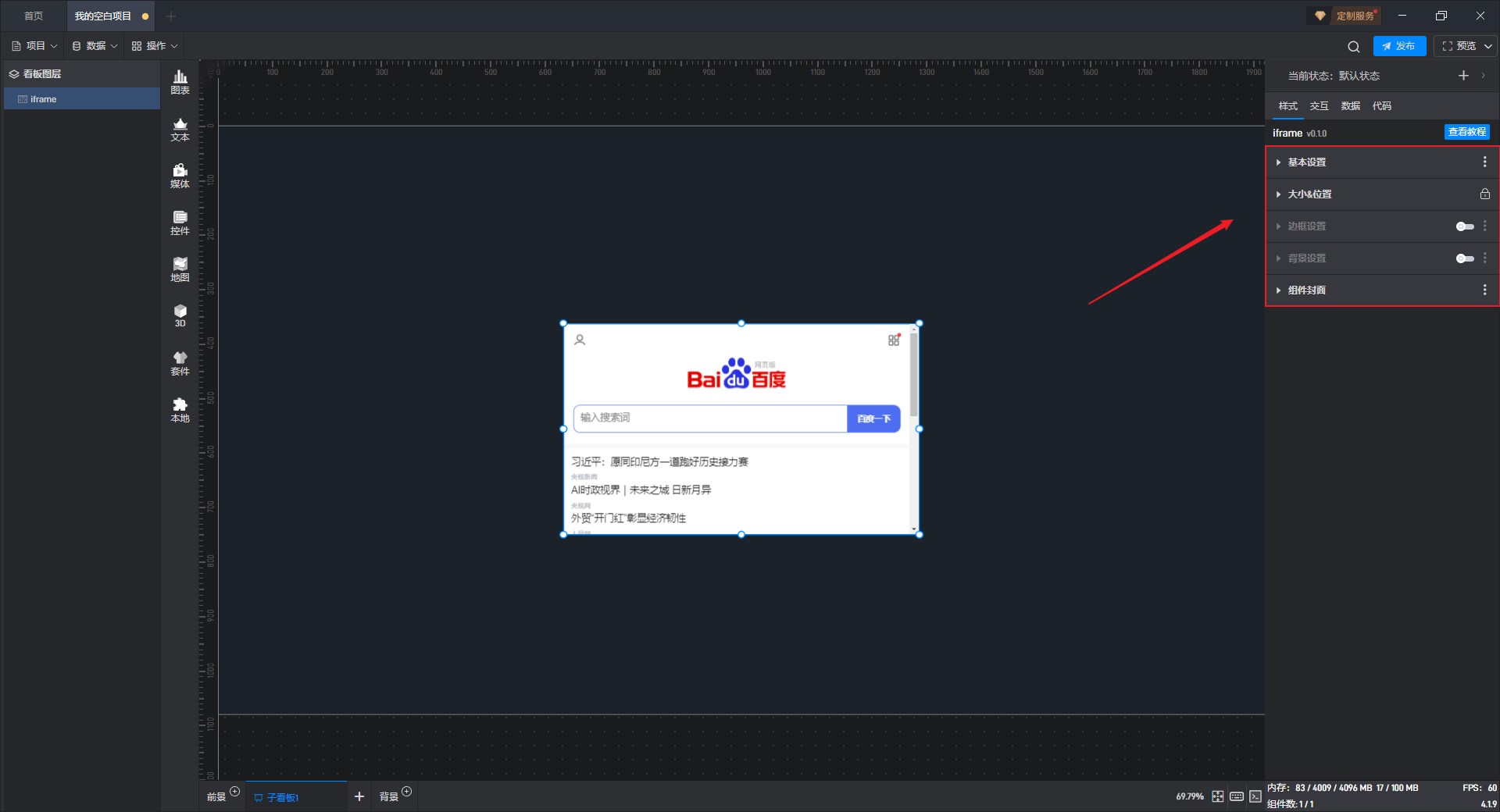Open the console terminal icon in status bar
Screen dimensions: 1500x812
click(1255, 796)
